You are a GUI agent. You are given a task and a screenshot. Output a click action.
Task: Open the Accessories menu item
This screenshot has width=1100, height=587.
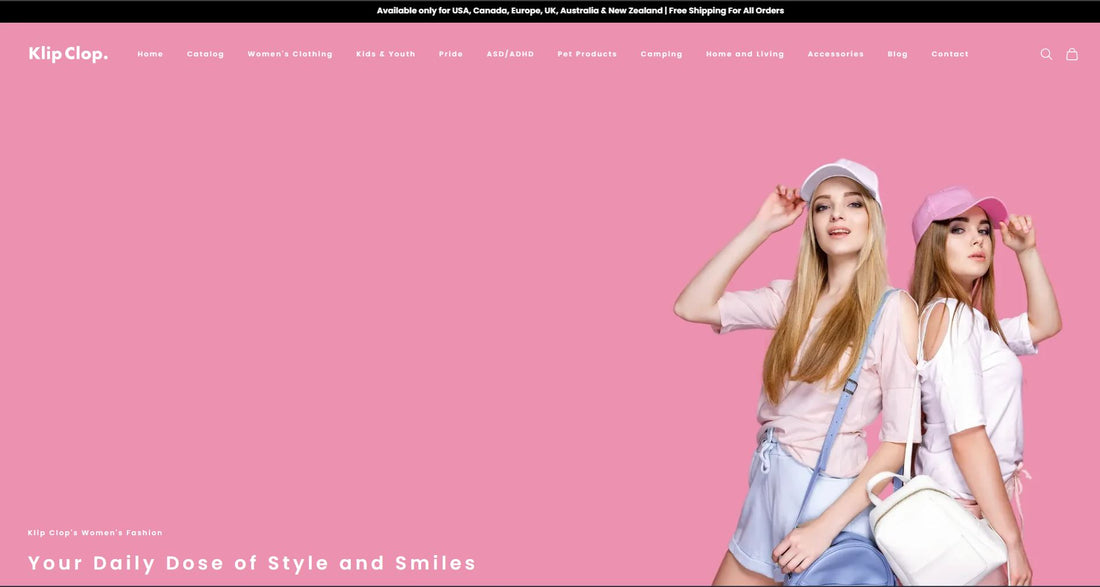(x=835, y=54)
